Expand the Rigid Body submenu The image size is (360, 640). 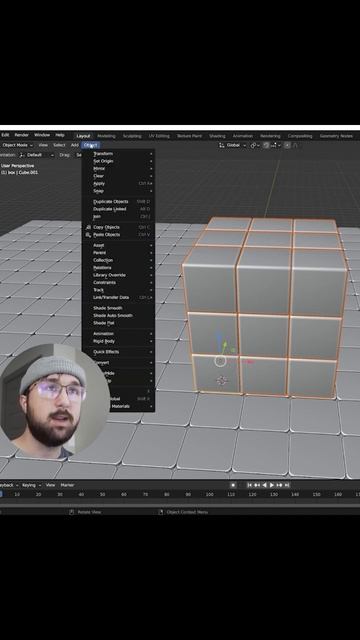(118, 341)
